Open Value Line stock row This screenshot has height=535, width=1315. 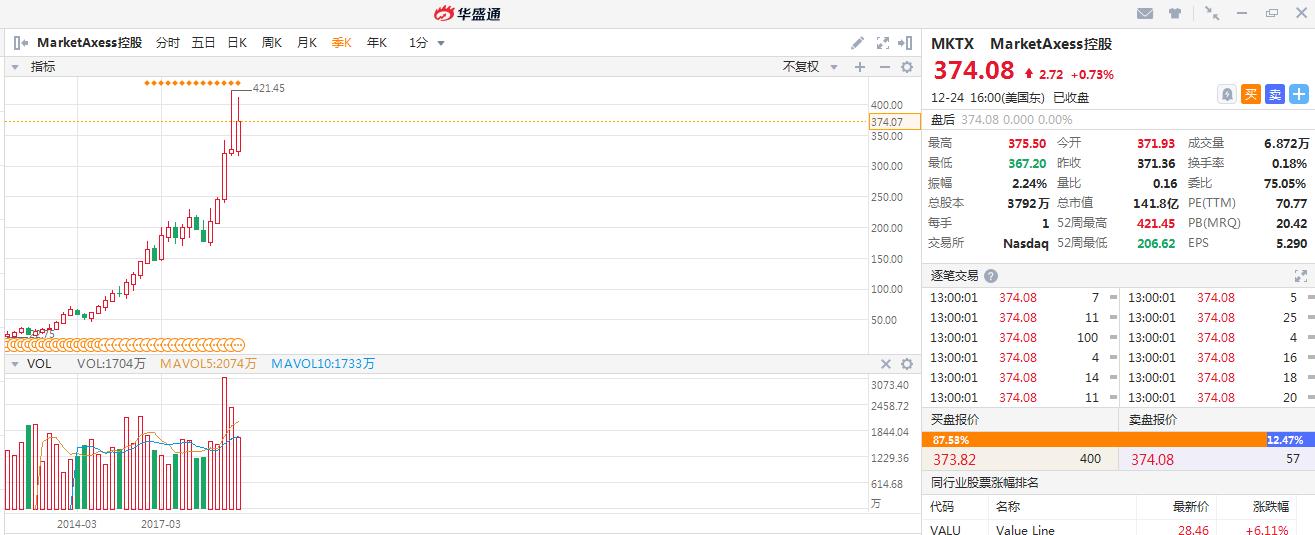(1118, 530)
